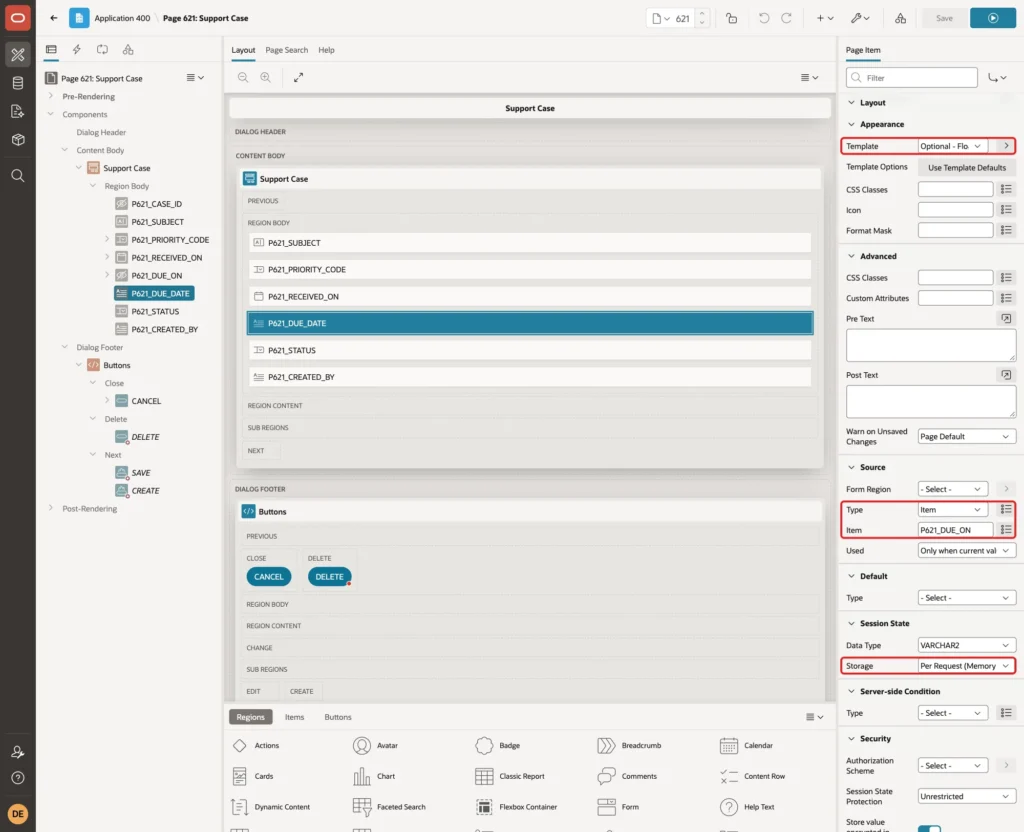
Task: Click the Save button
Action: (x=944, y=18)
